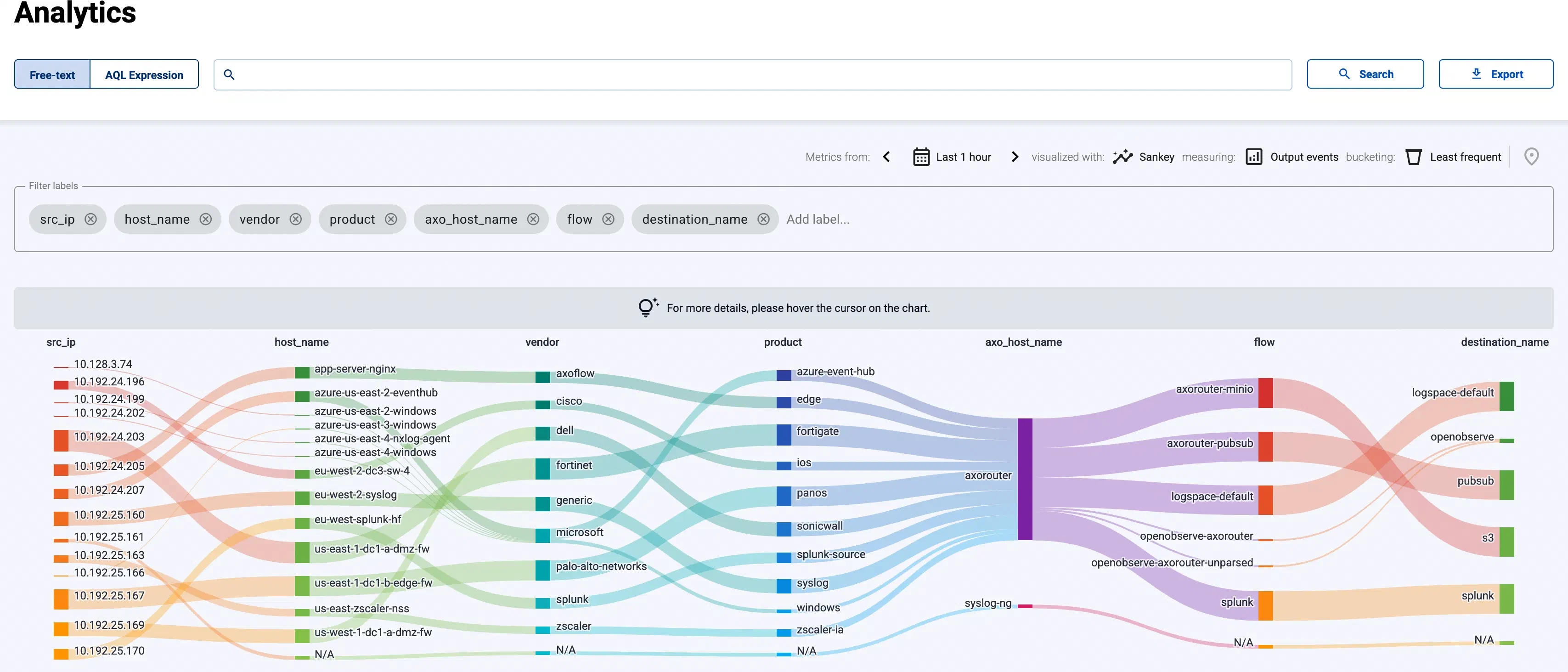This screenshot has height=672, width=1568.
Task: Click the Export button
Action: point(1496,74)
